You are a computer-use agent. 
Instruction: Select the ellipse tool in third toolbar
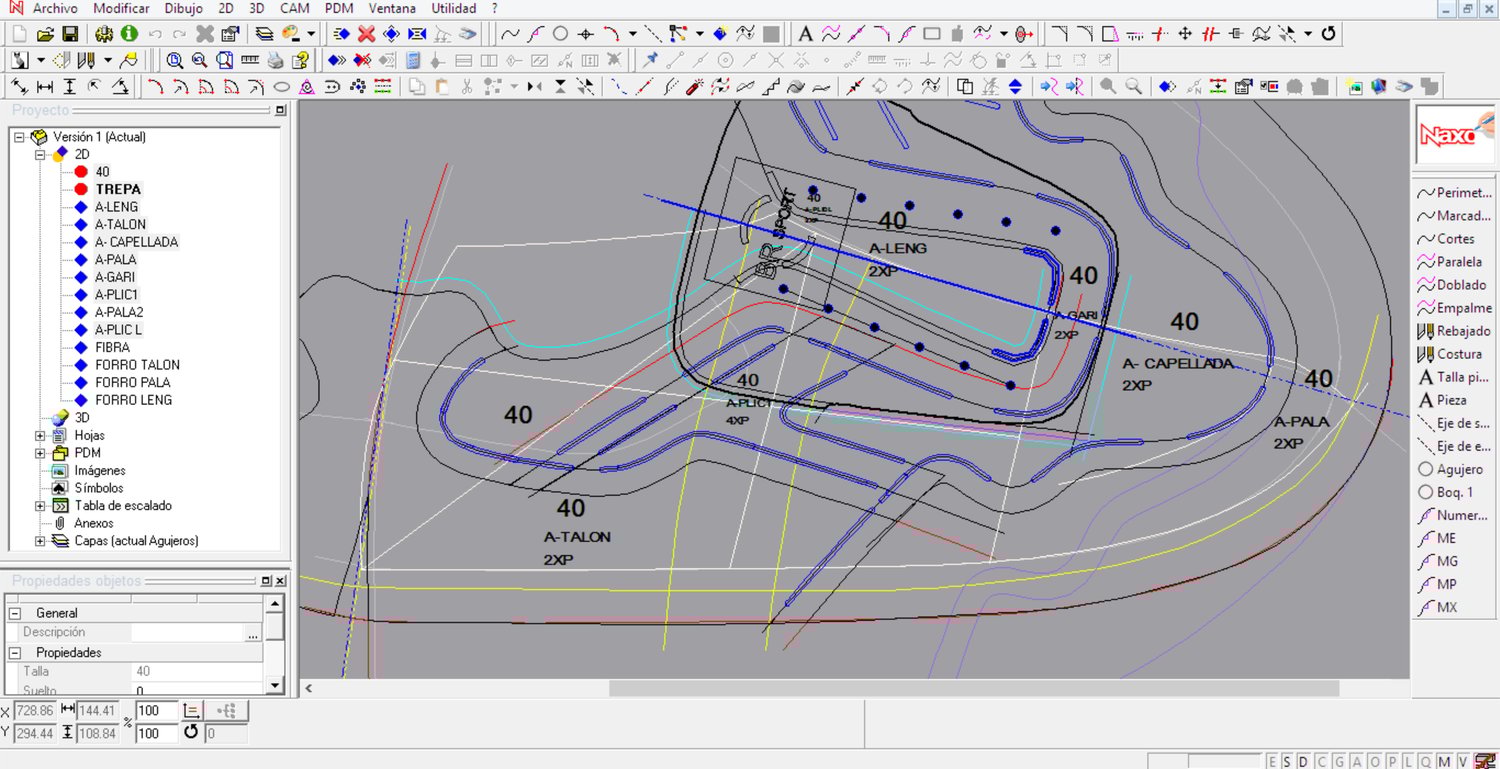click(x=282, y=87)
